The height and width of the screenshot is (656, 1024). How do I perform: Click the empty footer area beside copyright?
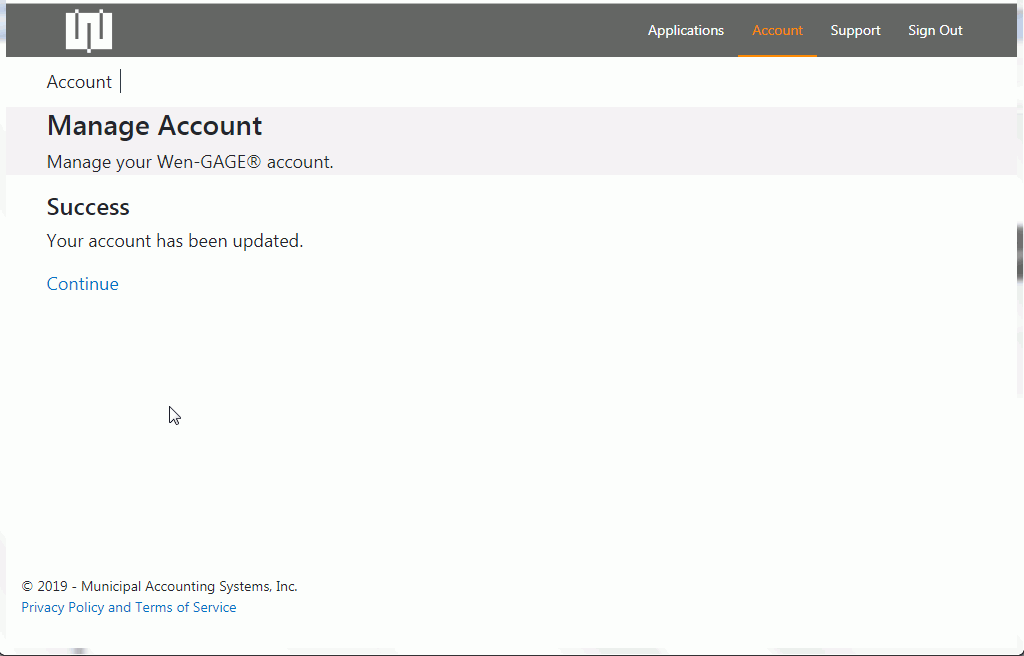650,595
